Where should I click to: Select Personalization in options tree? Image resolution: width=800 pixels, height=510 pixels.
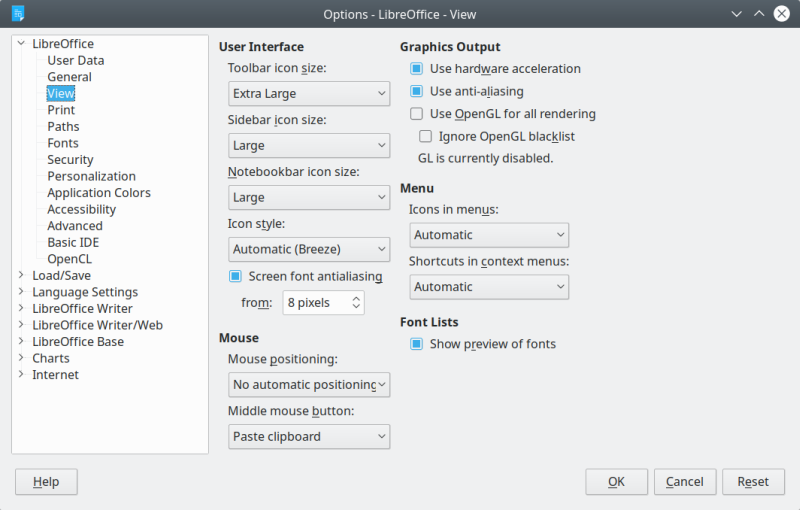click(91, 176)
